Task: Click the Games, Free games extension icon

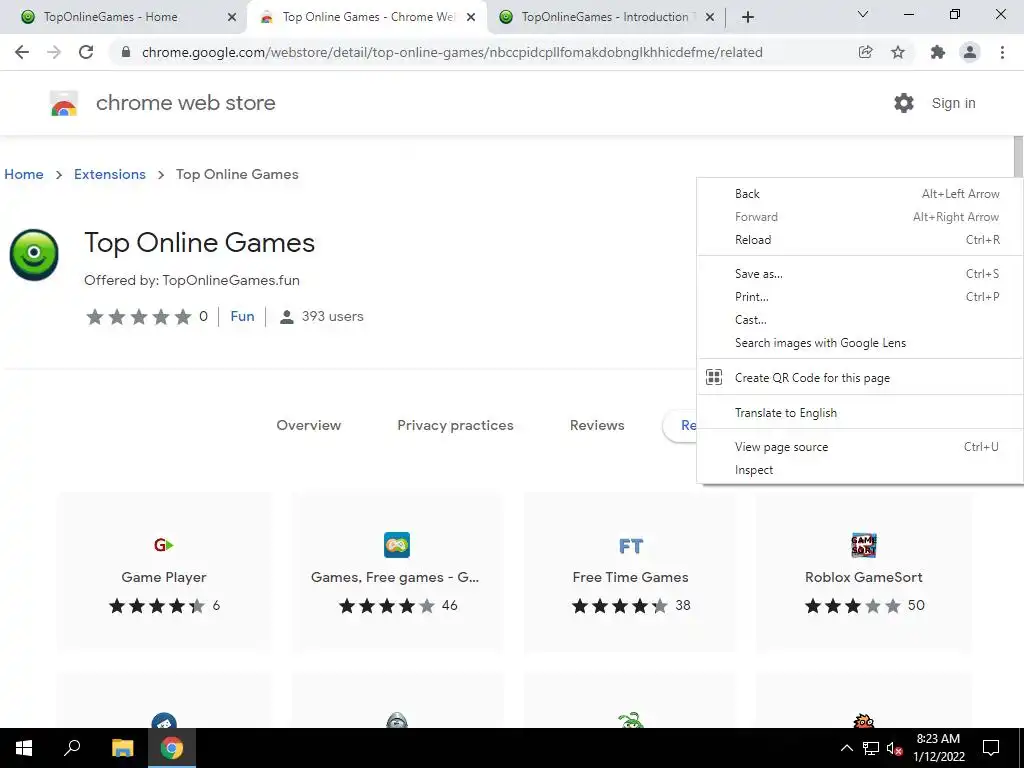Action: tap(397, 545)
